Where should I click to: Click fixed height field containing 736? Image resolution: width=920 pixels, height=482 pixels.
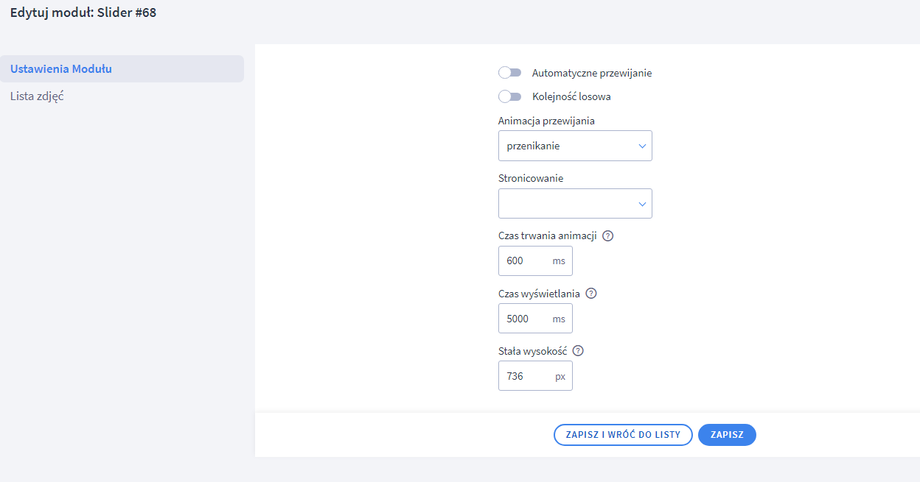pyautogui.click(x=524, y=376)
